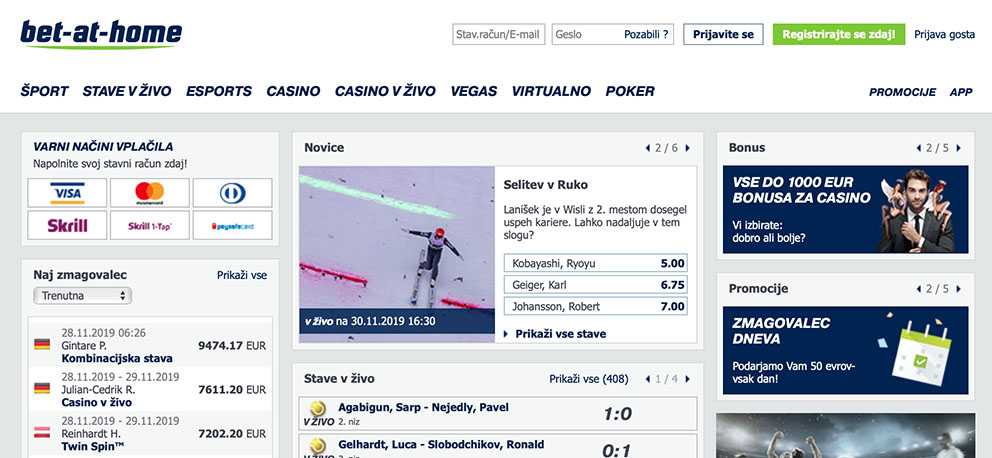Choose the paysafecard payment option
This screenshot has height=458, width=992.
pyautogui.click(x=232, y=225)
